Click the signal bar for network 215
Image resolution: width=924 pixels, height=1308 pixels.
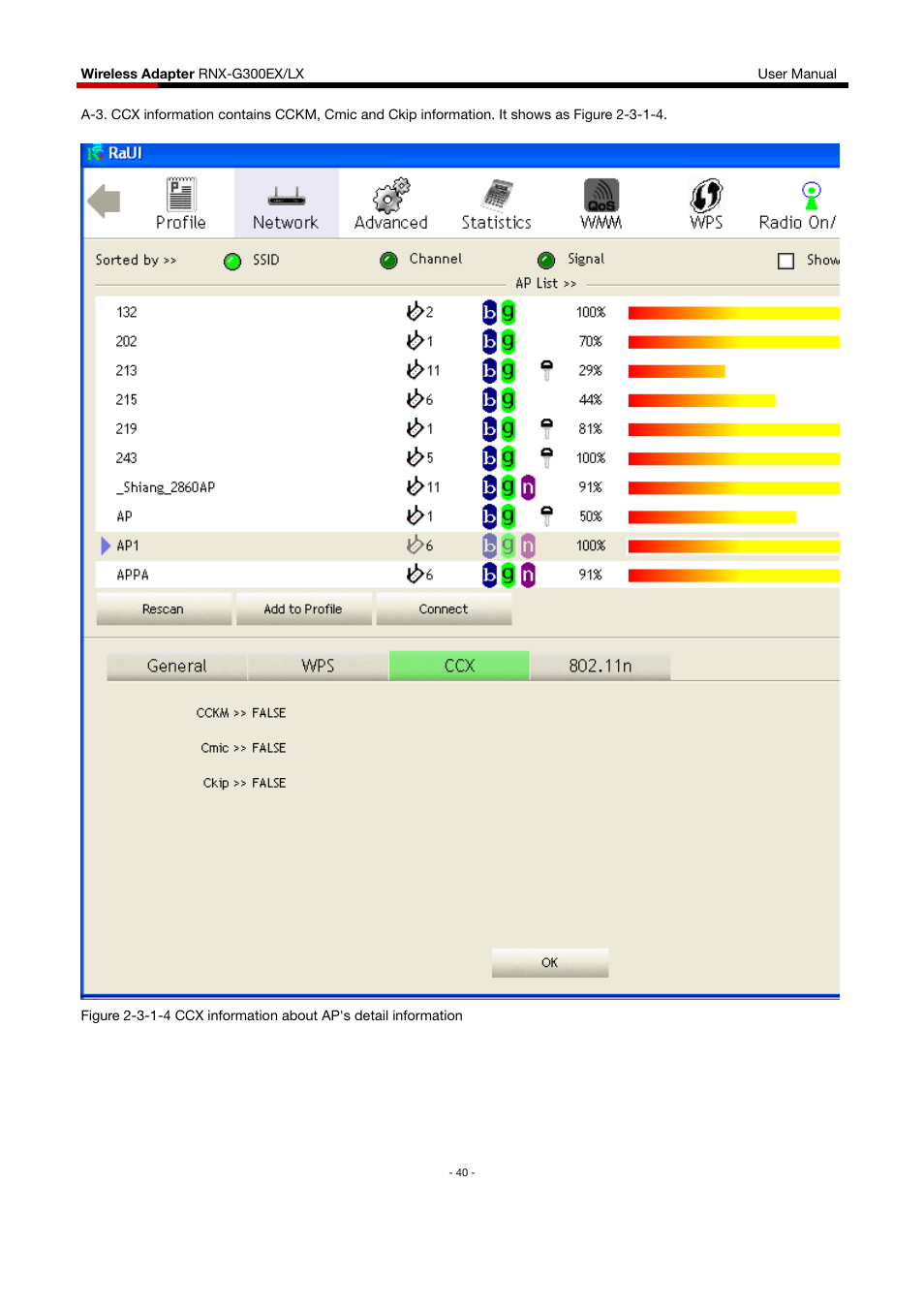click(702, 400)
